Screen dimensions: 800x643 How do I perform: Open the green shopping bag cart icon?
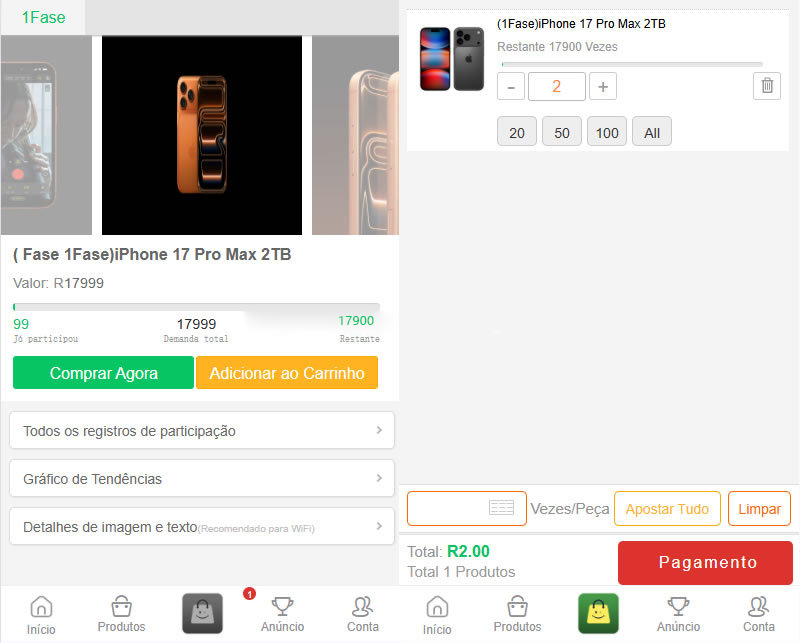(598, 613)
